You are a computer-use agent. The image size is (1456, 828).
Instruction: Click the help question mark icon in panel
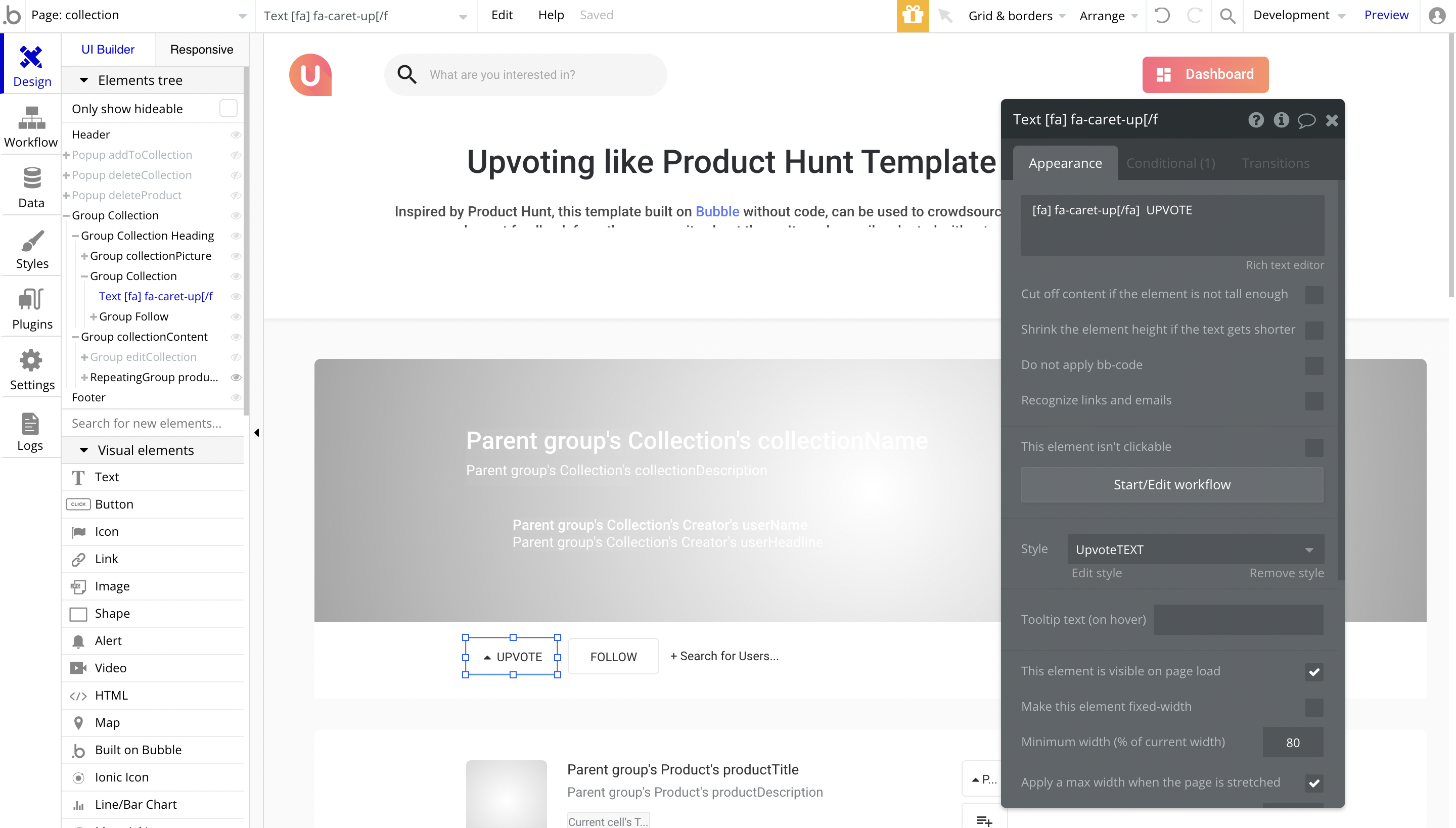coord(1256,120)
